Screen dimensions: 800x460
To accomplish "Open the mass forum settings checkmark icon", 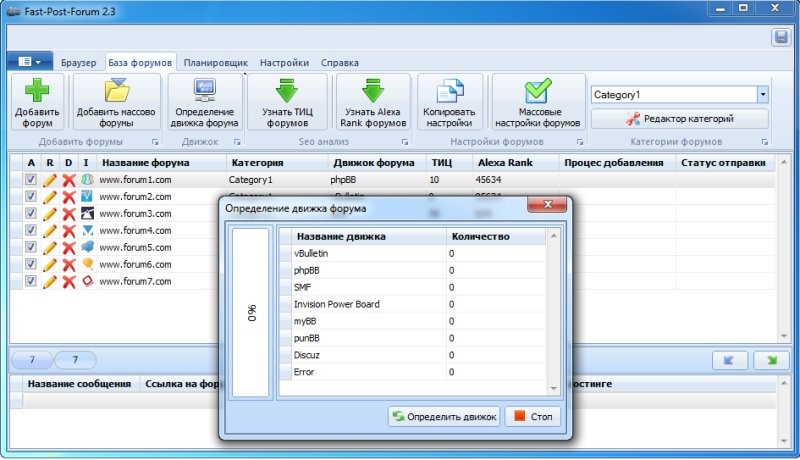I will [x=538, y=91].
